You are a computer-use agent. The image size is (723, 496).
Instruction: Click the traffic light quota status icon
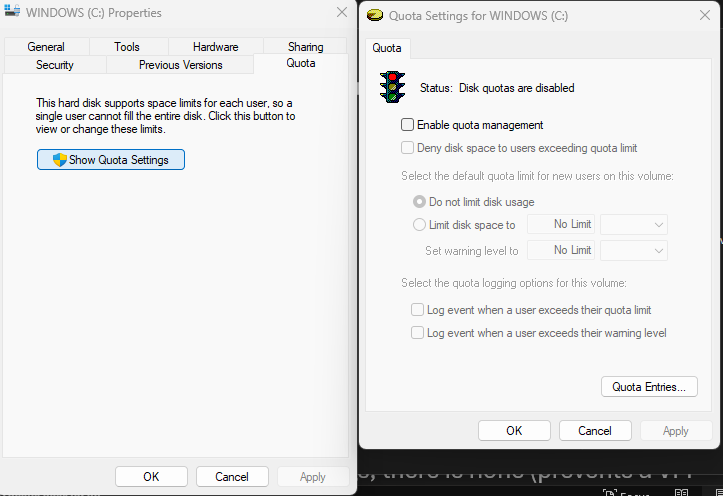pos(391,87)
